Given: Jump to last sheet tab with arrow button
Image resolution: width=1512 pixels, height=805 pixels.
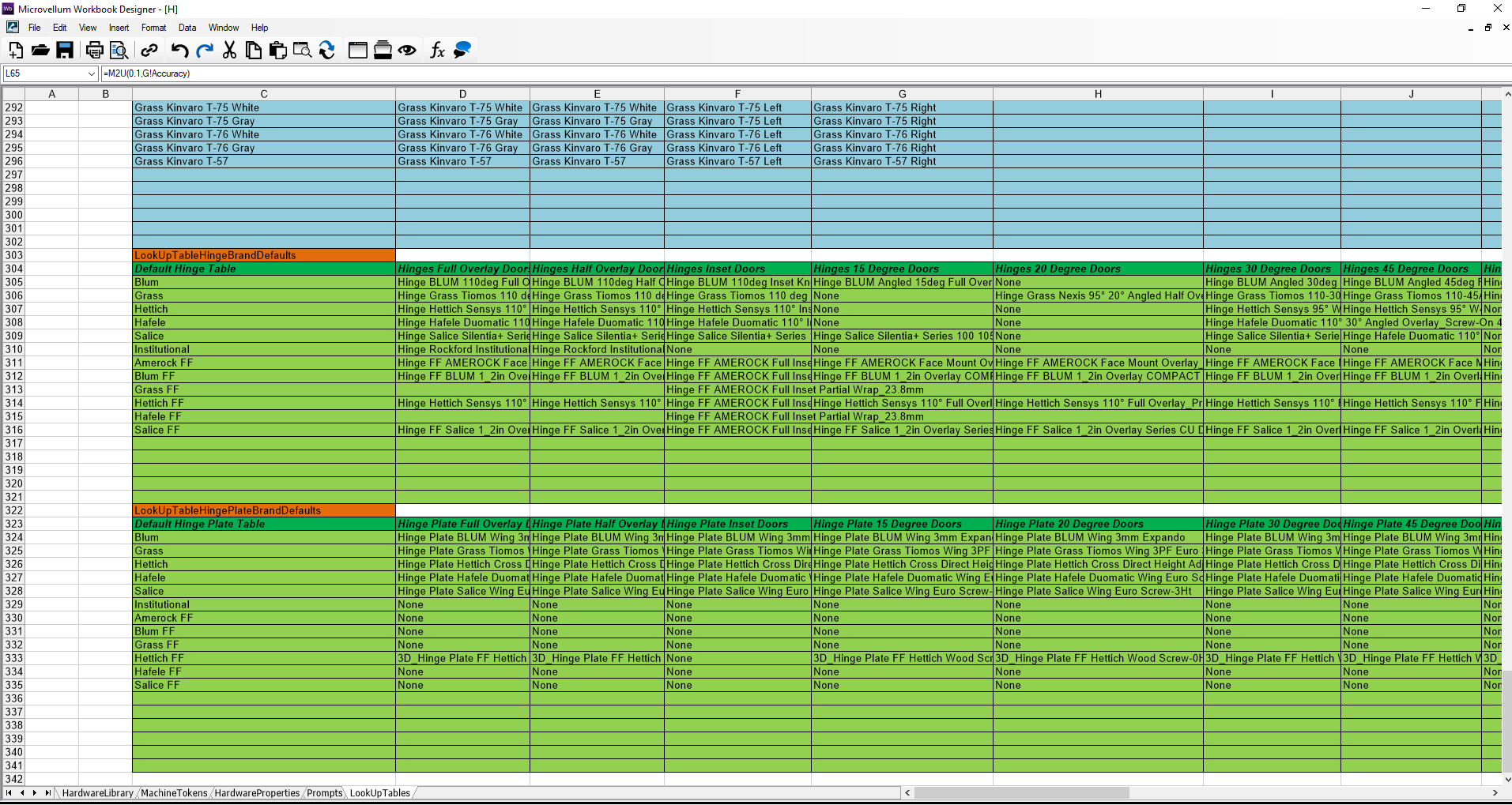Looking at the screenshot, I should (47, 793).
